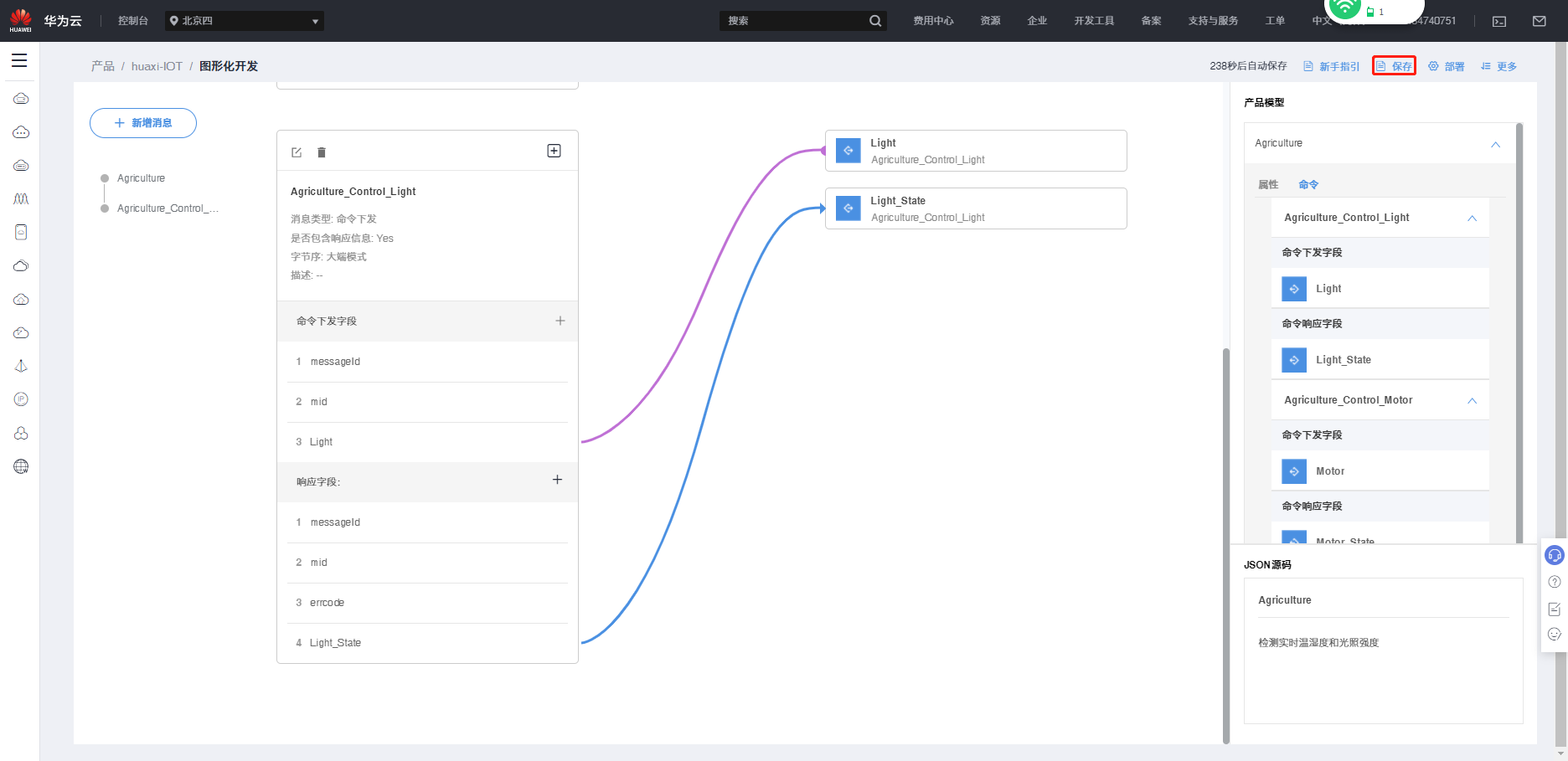Image resolution: width=1568 pixels, height=761 pixels.
Task: Save the codec with 保存
Action: (x=1394, y=66)
